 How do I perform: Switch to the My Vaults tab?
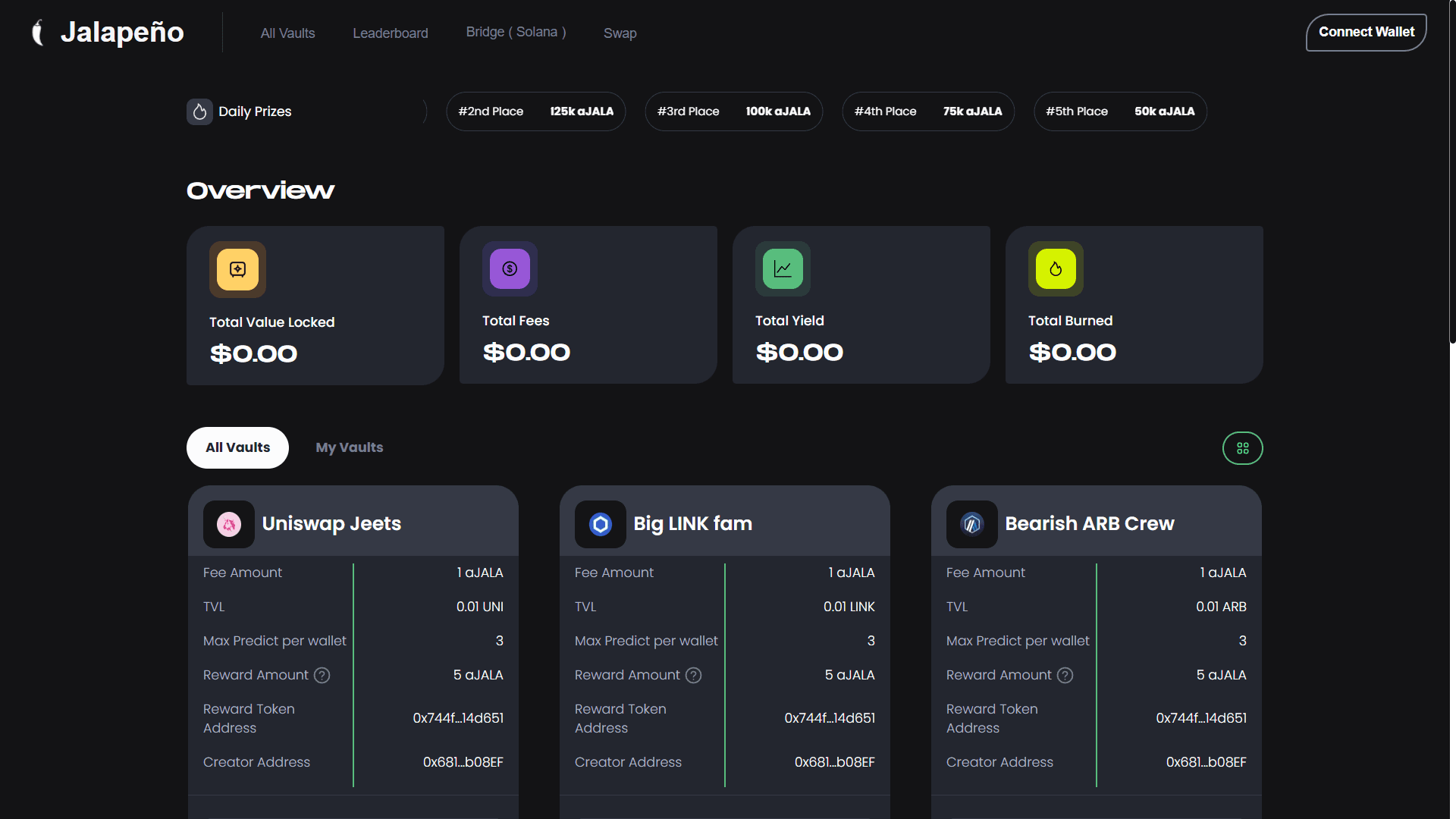tap(350, 447)
